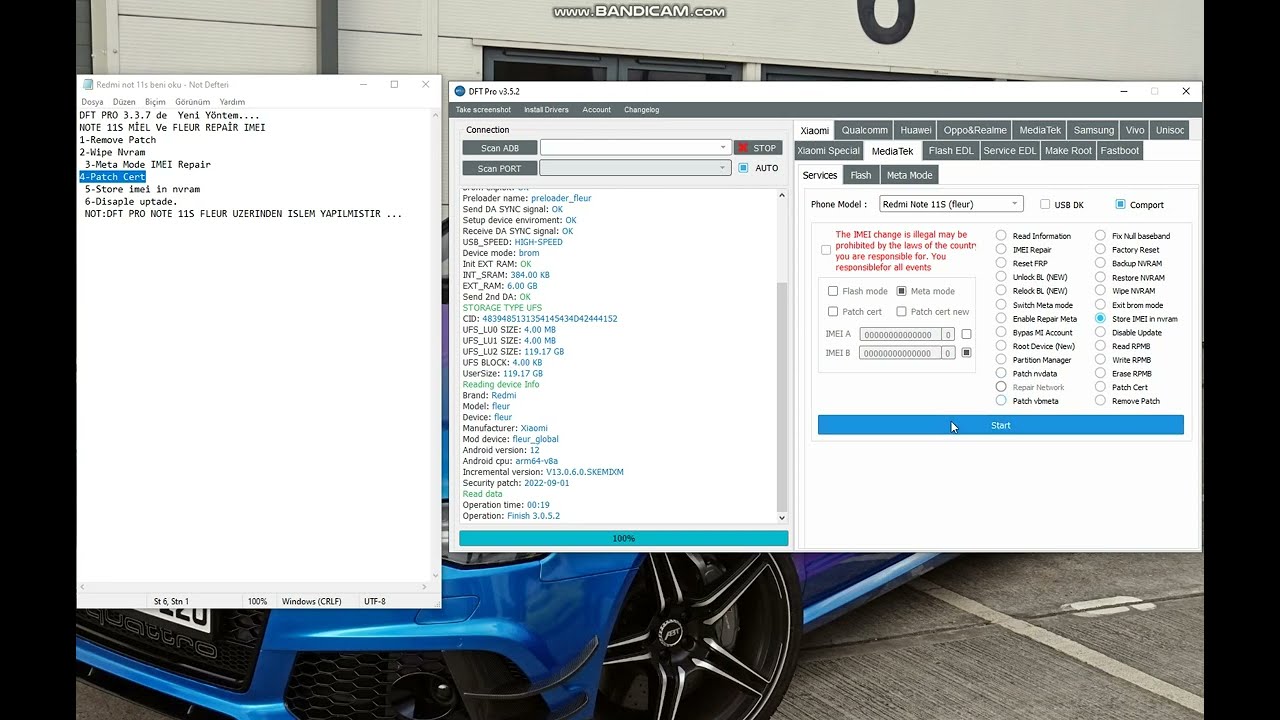1280x720 pixels.
Task: Select the Reset FRP option
Action: [1001, 264]
